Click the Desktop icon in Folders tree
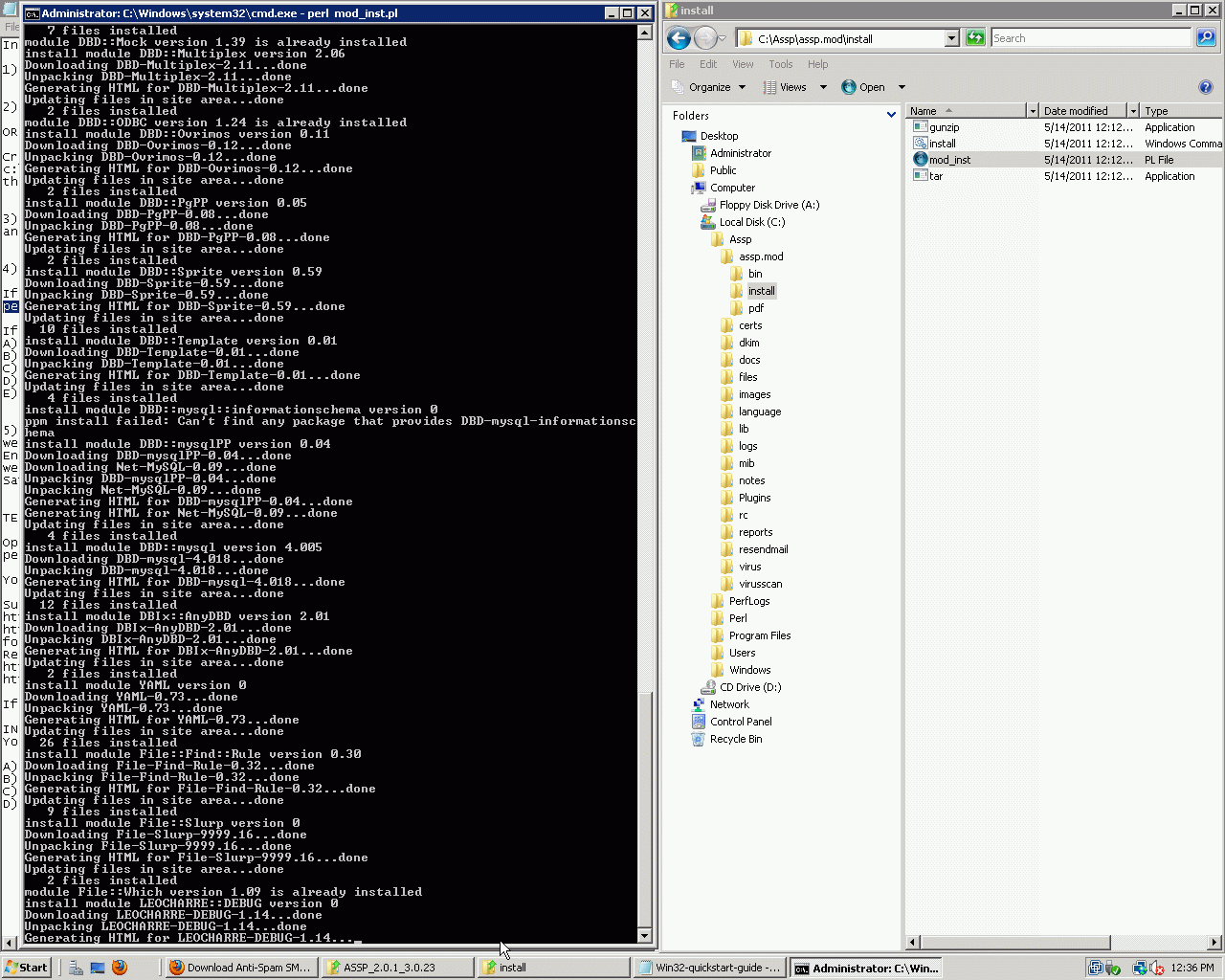Image resolution: width=1225 pixels, height=980 pixels. tap(689, 136)
